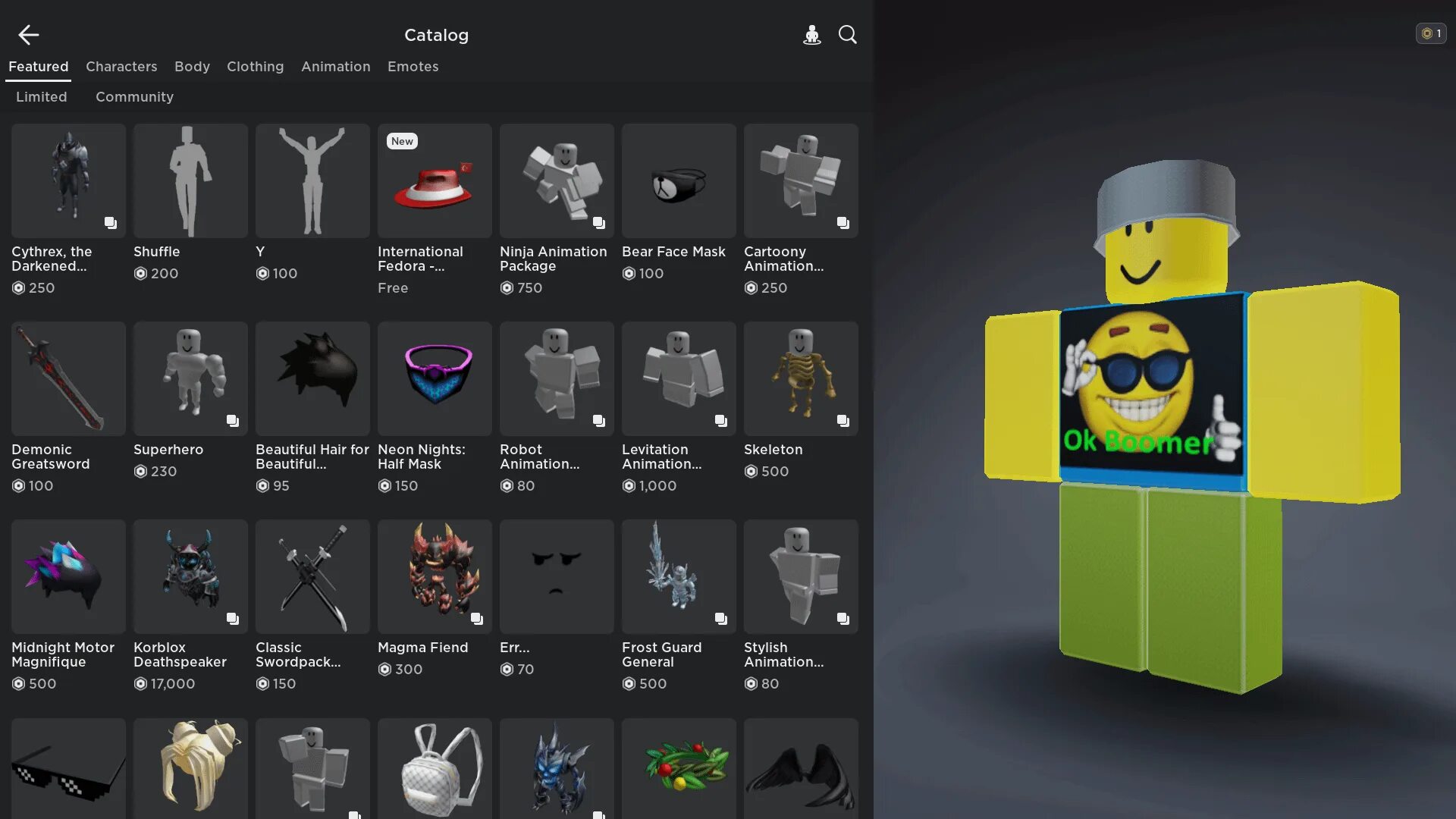Click the search icon in catalog
Image resolution: width=1456 pixels, height=819 pixels.
point(846,34)
